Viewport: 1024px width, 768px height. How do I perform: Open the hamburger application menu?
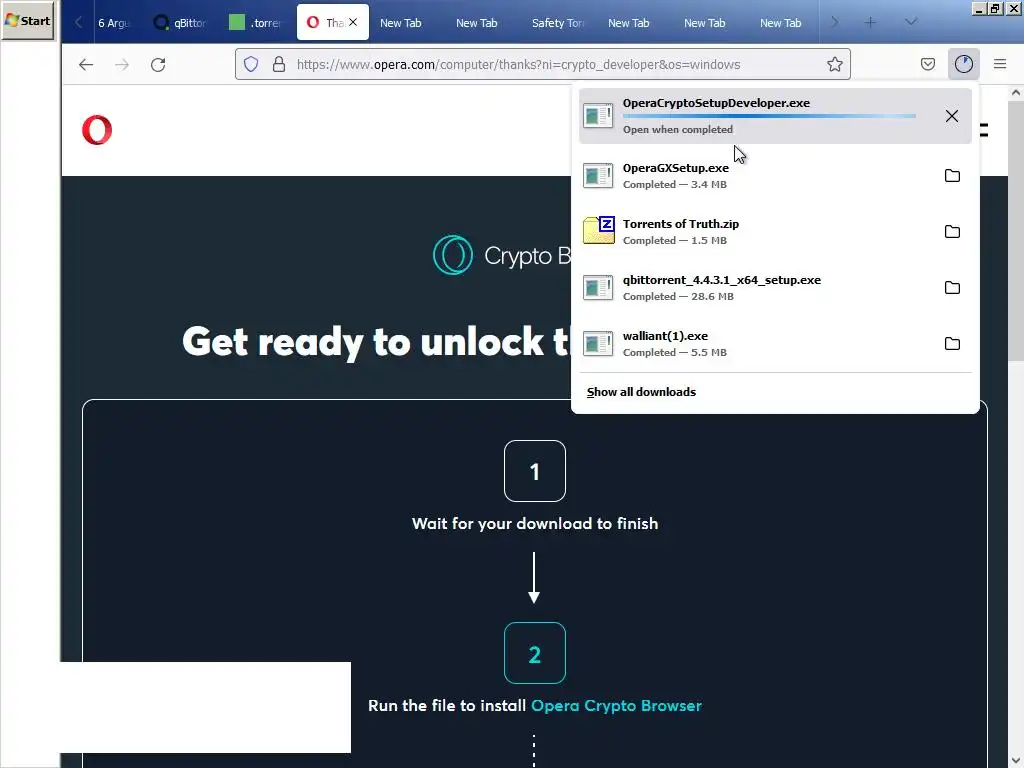click(x=999, y=64)
